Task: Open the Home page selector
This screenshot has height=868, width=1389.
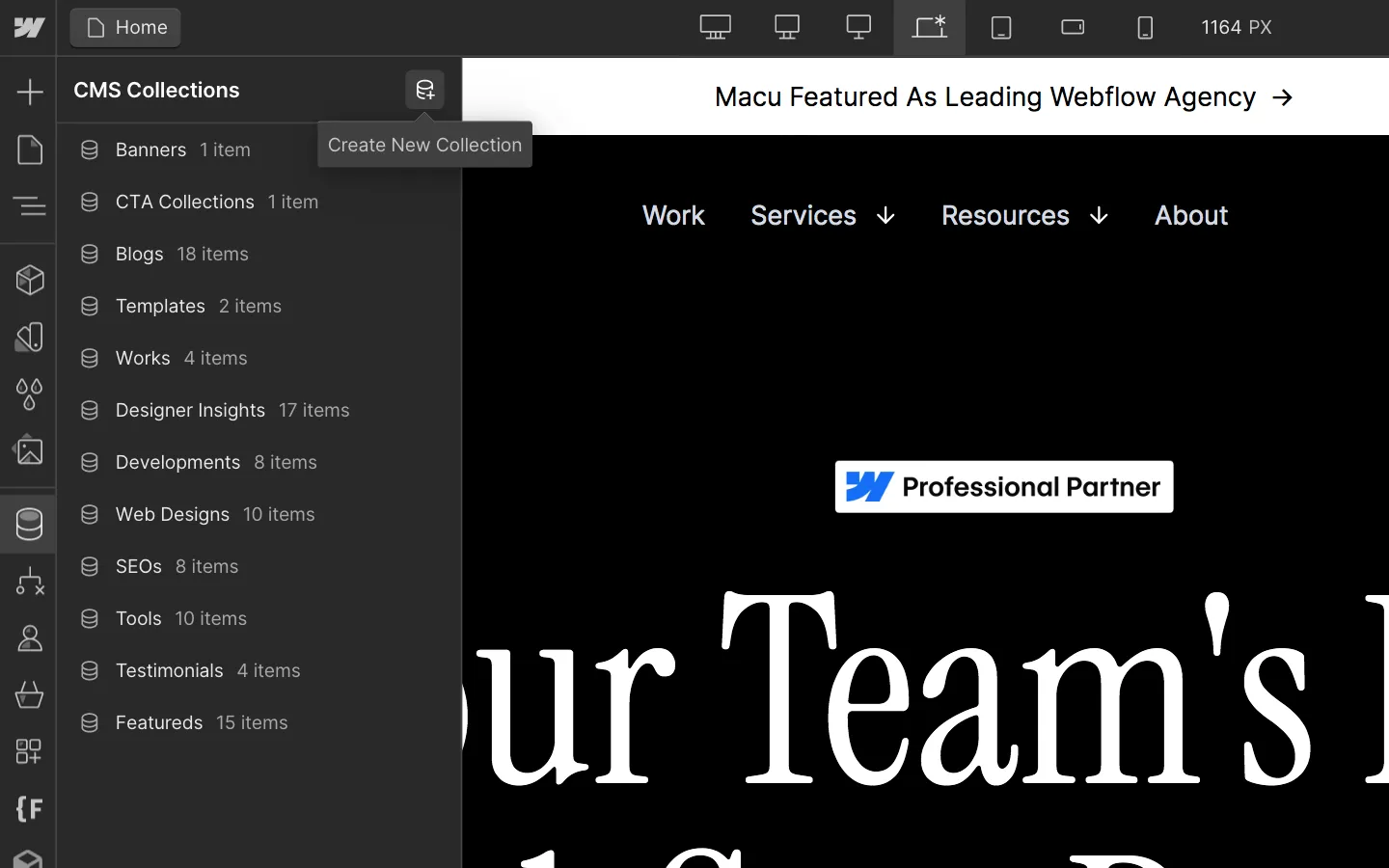Action: 124,27
